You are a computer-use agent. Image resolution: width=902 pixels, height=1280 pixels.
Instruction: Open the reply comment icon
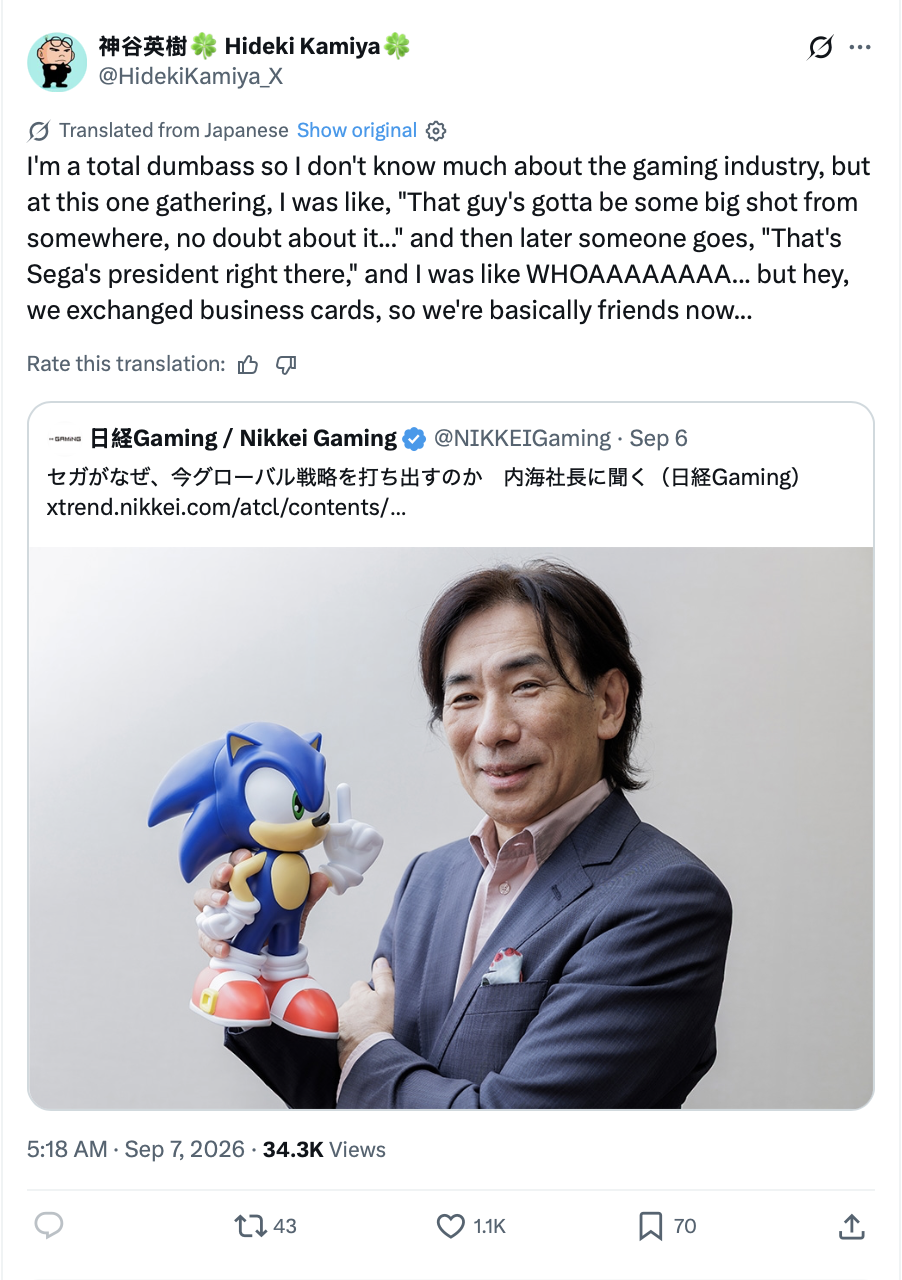(49, 1226)
